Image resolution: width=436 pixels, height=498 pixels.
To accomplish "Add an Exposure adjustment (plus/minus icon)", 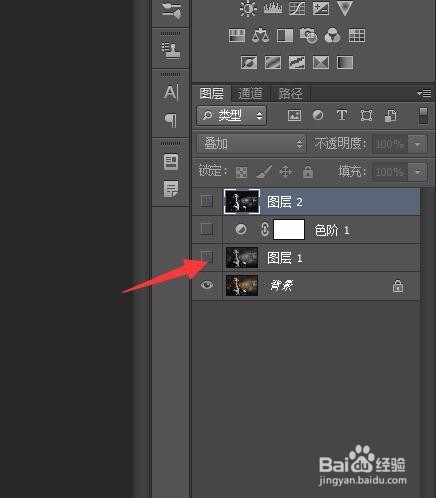I will coord(321,8).
